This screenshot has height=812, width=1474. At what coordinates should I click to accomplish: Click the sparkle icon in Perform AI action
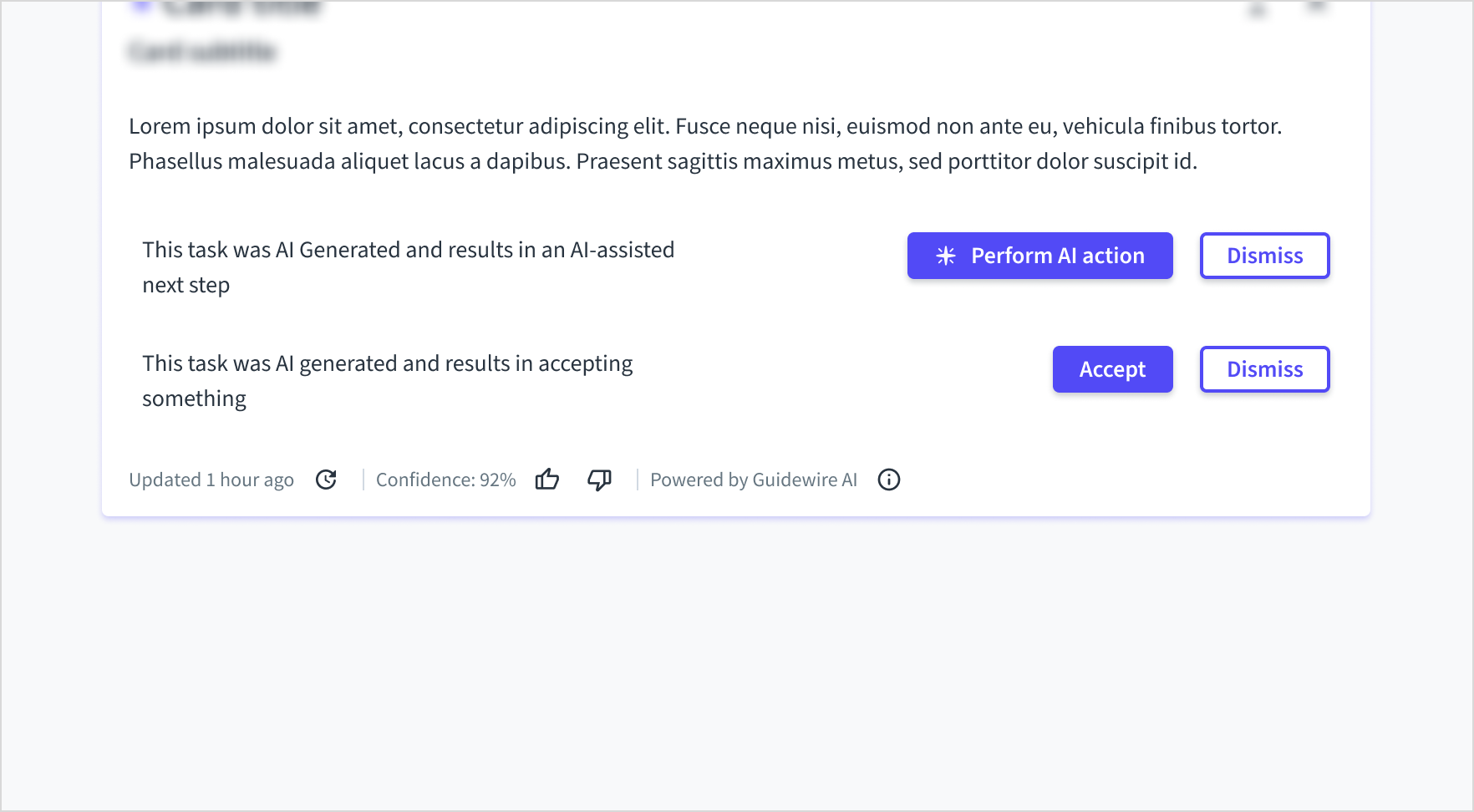(946, 256)
